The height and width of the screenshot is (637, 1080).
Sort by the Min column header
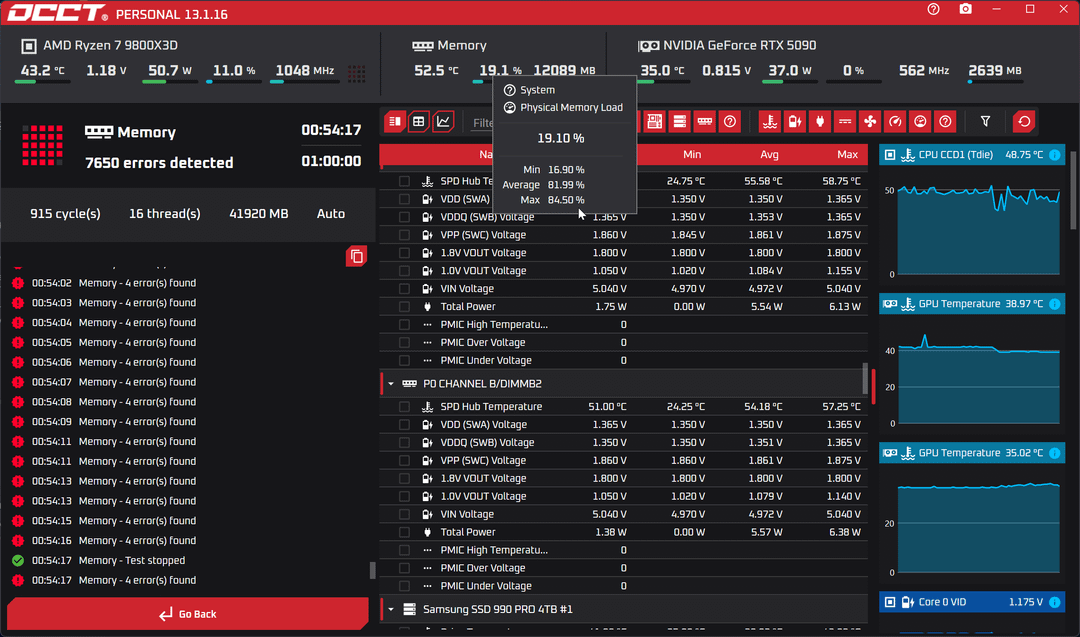[692, 155]
